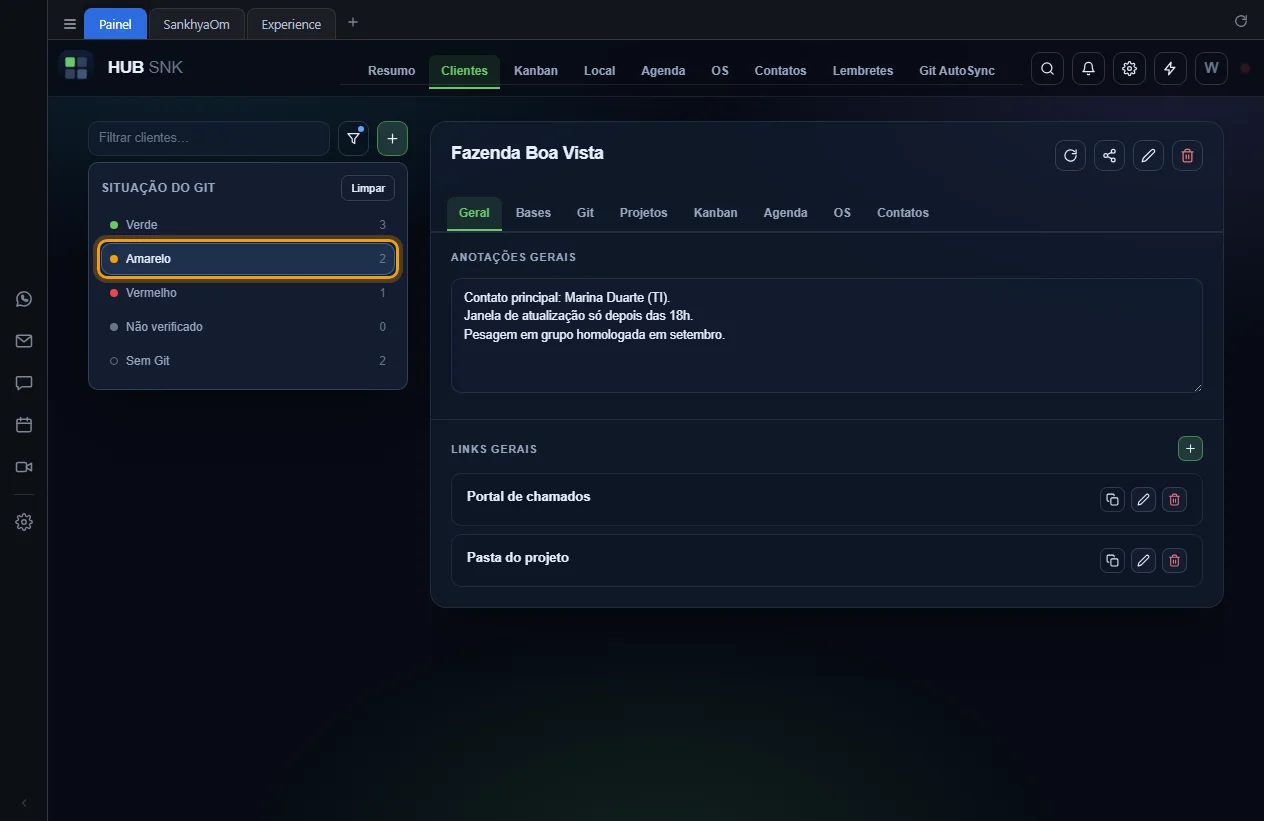Select the Amarelo git status filter
This screenshot has height=821, width=1264.
click(x=248, y=259)
